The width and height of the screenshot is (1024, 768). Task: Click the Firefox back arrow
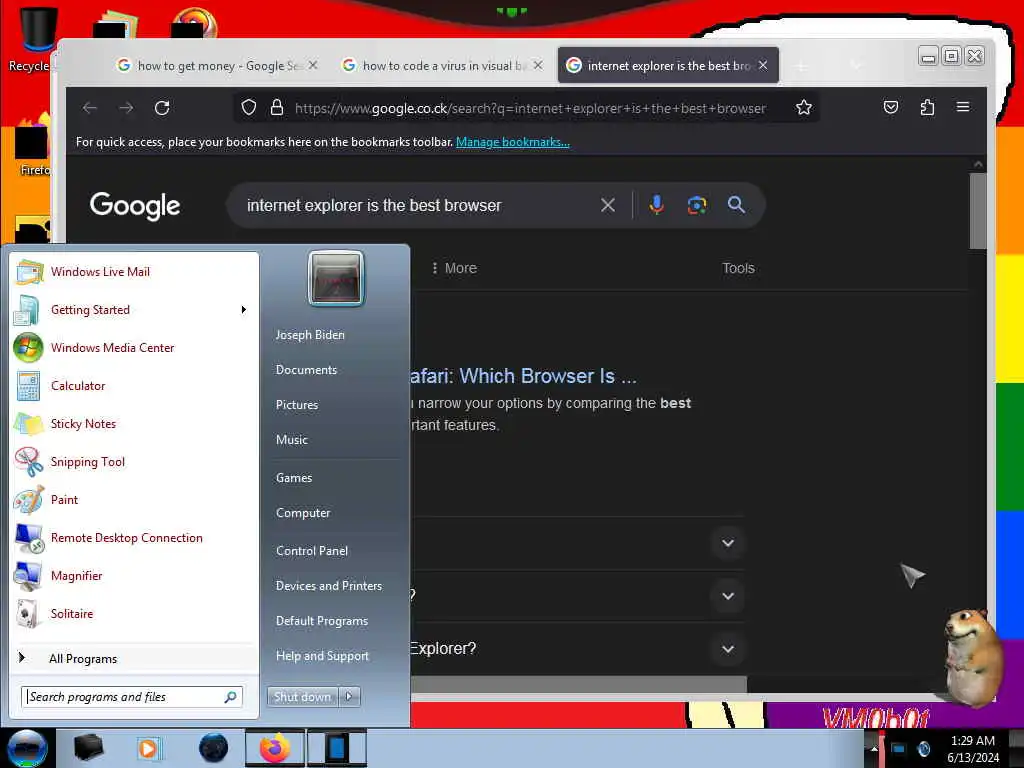(90, 108)
